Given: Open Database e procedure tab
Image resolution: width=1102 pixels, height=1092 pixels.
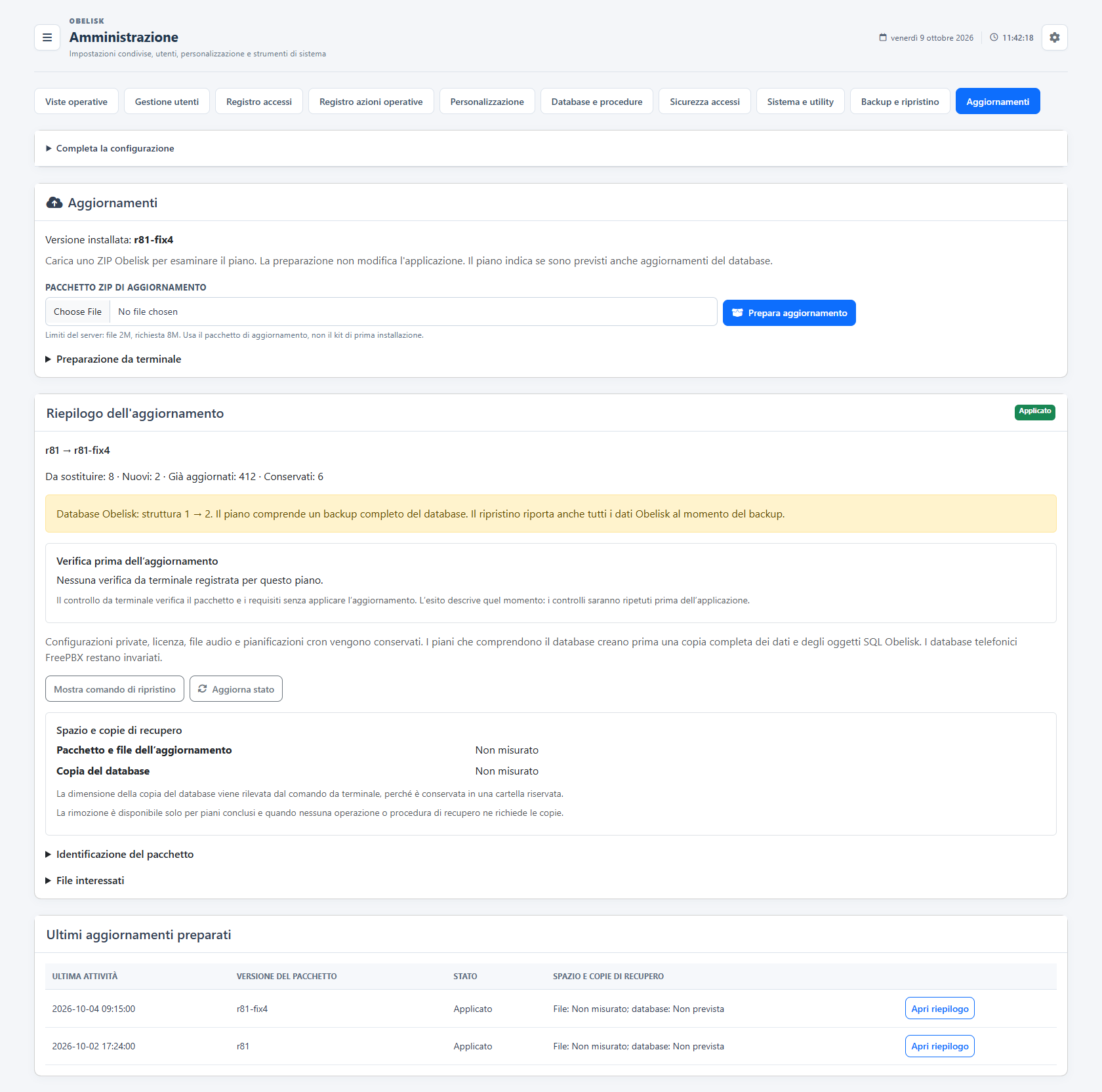Looking at the screenshot, I should (x=597, y=101).
